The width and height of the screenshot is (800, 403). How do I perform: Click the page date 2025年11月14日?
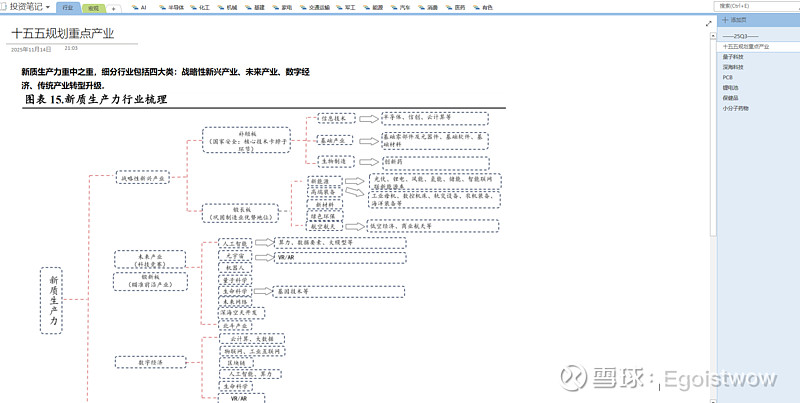click(x=31, y=49)
